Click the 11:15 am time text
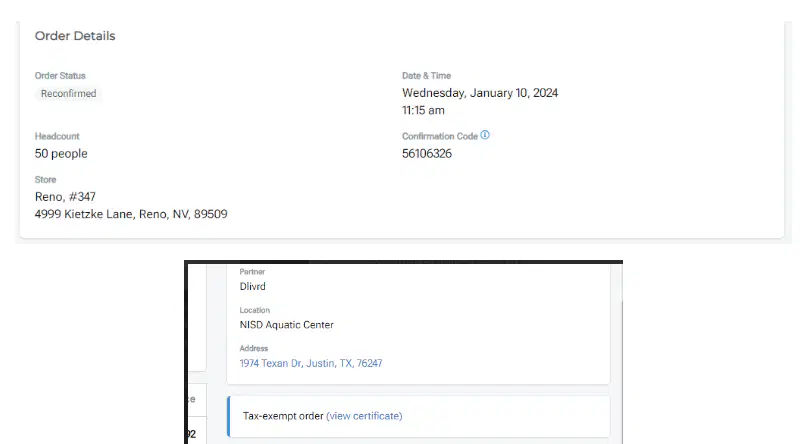The height and width of the screenshot is (444, 809). click(423, 110)
